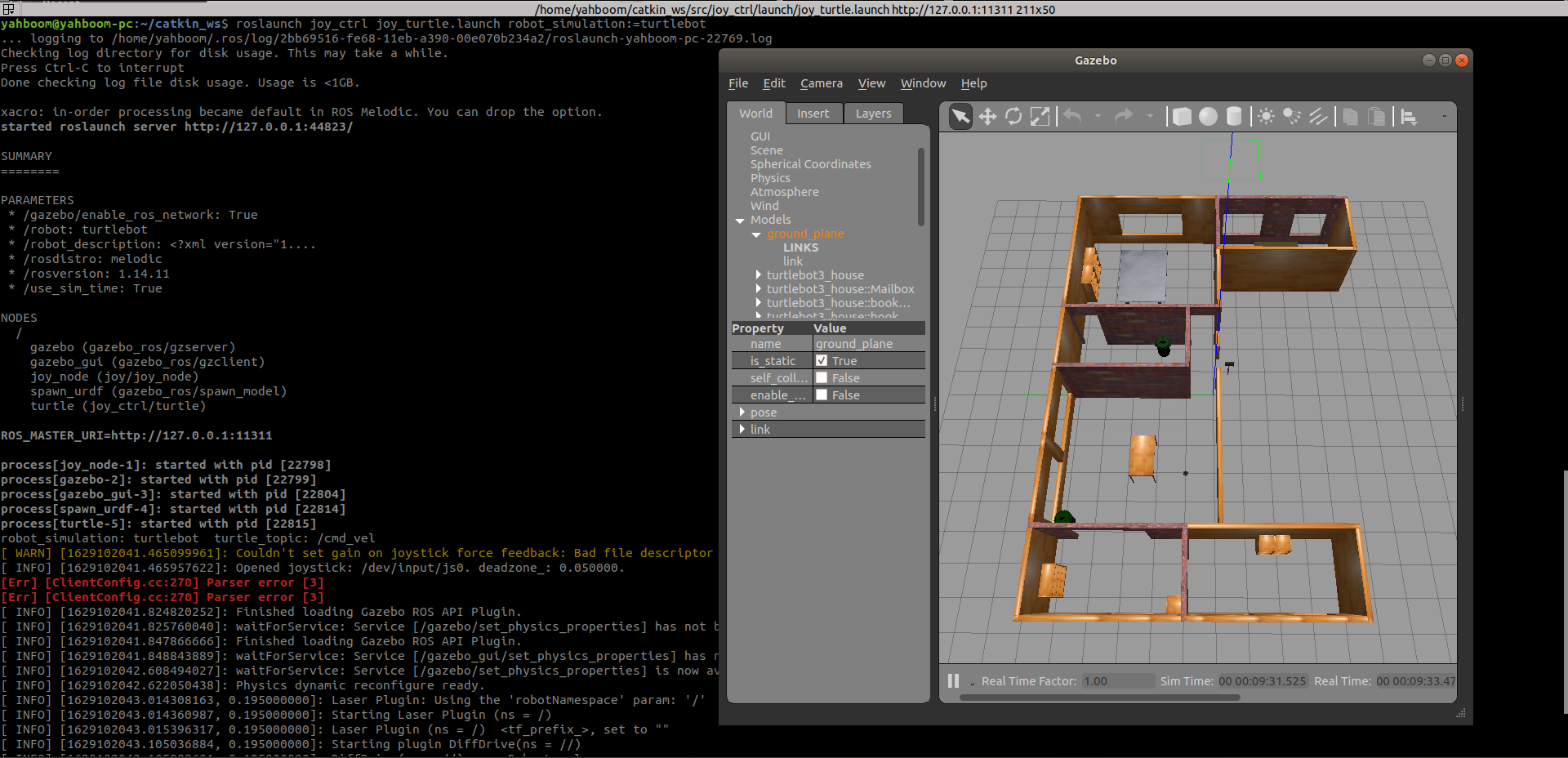1568x758 pixels.
Task: Open the View menu
Action: (871, 83)
